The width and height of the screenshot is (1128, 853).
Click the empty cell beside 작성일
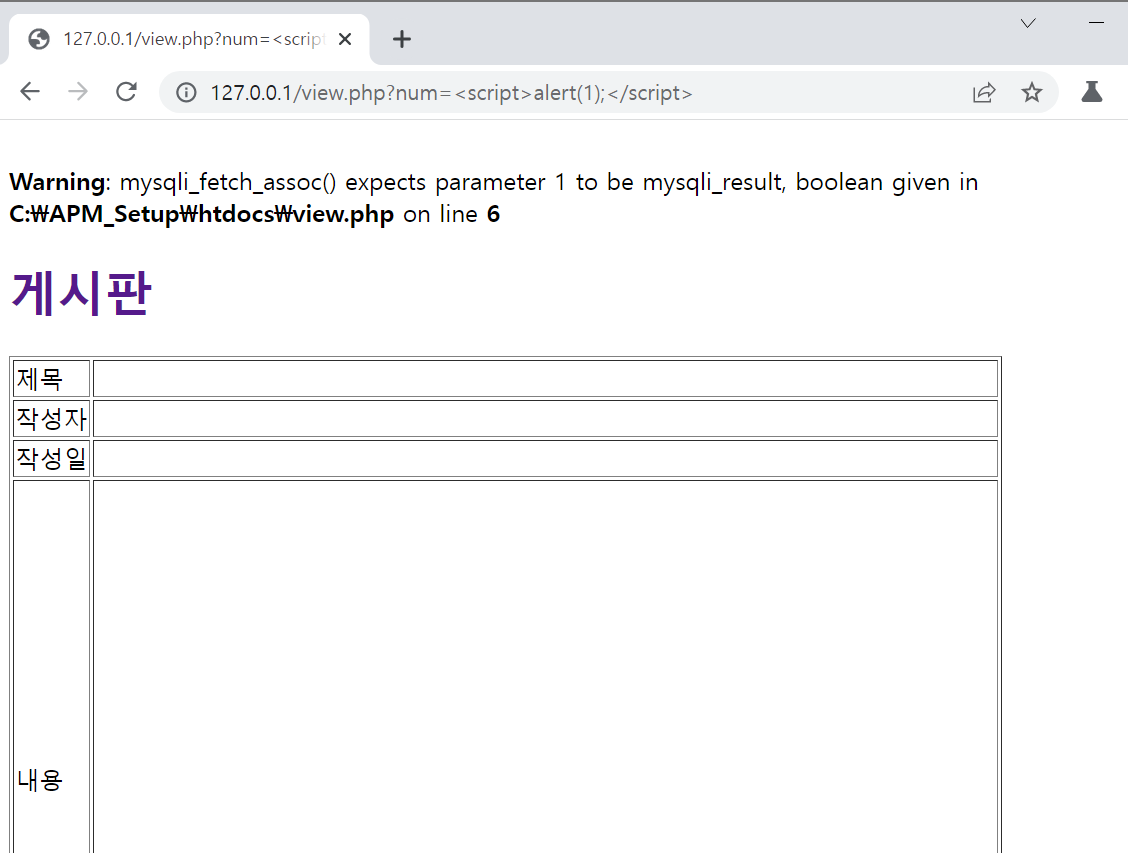[545, 459]
